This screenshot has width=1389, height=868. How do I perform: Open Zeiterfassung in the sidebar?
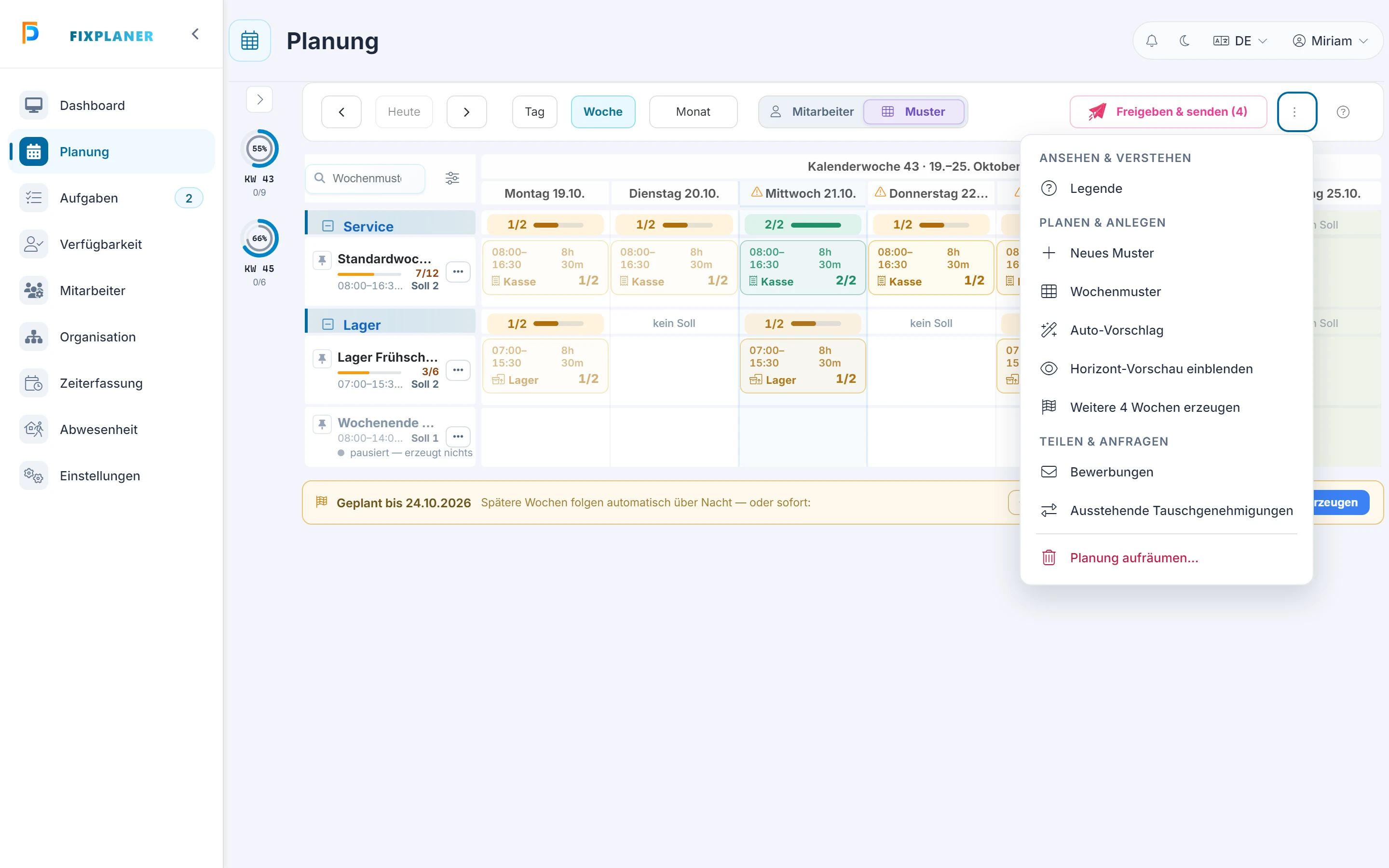112,383
